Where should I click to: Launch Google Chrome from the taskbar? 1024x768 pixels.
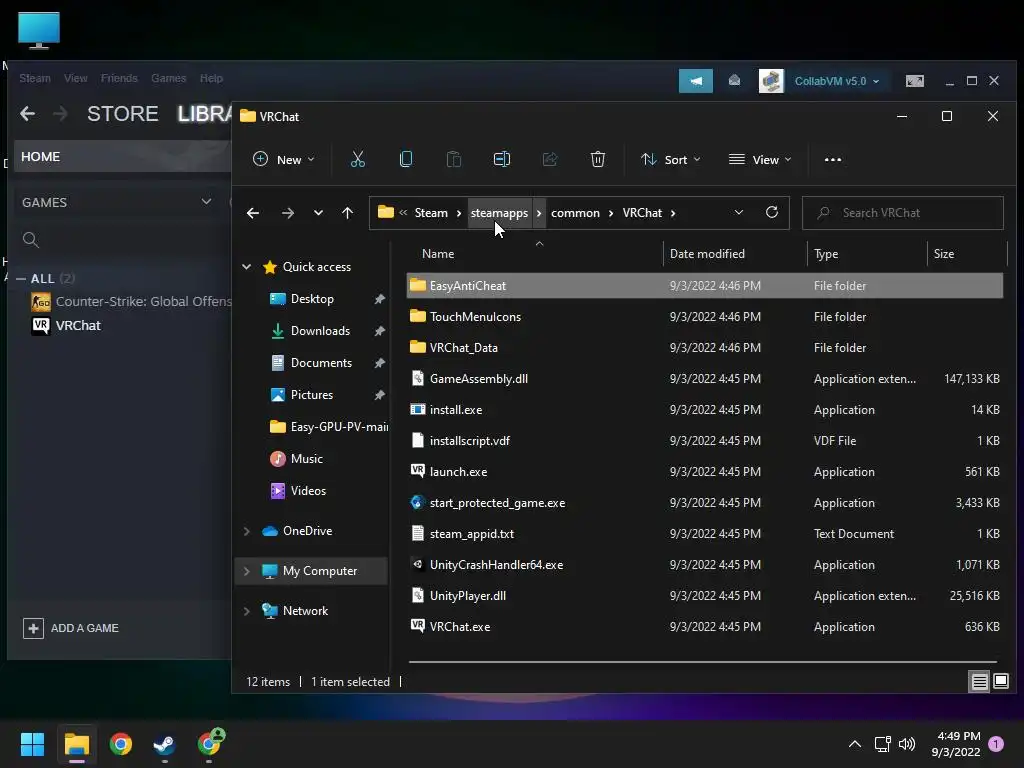[121, 744]
